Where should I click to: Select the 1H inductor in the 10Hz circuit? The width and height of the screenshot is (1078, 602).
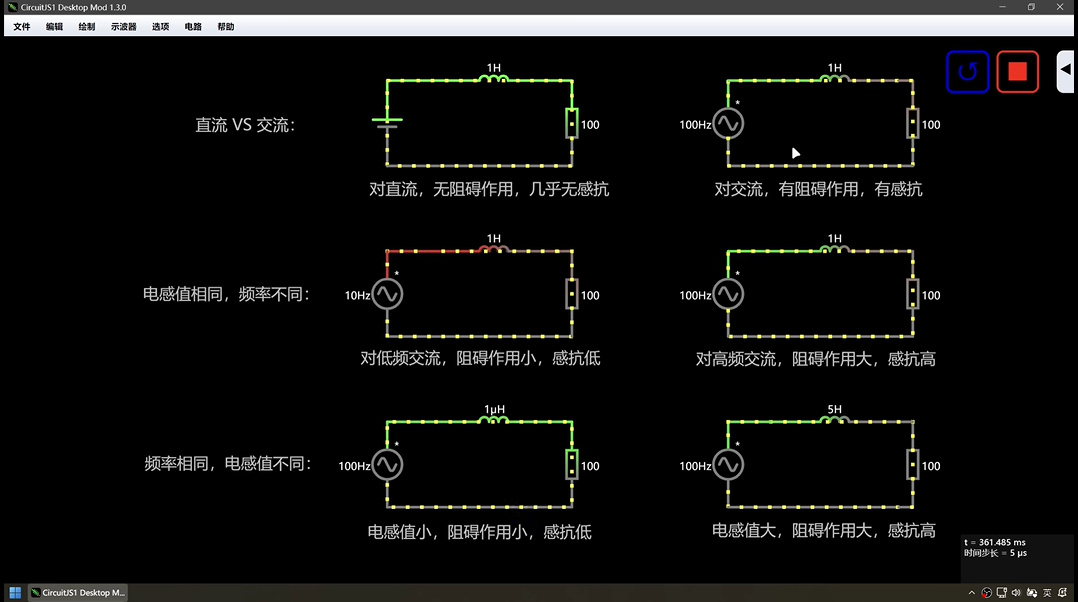[x=493, y=249]
